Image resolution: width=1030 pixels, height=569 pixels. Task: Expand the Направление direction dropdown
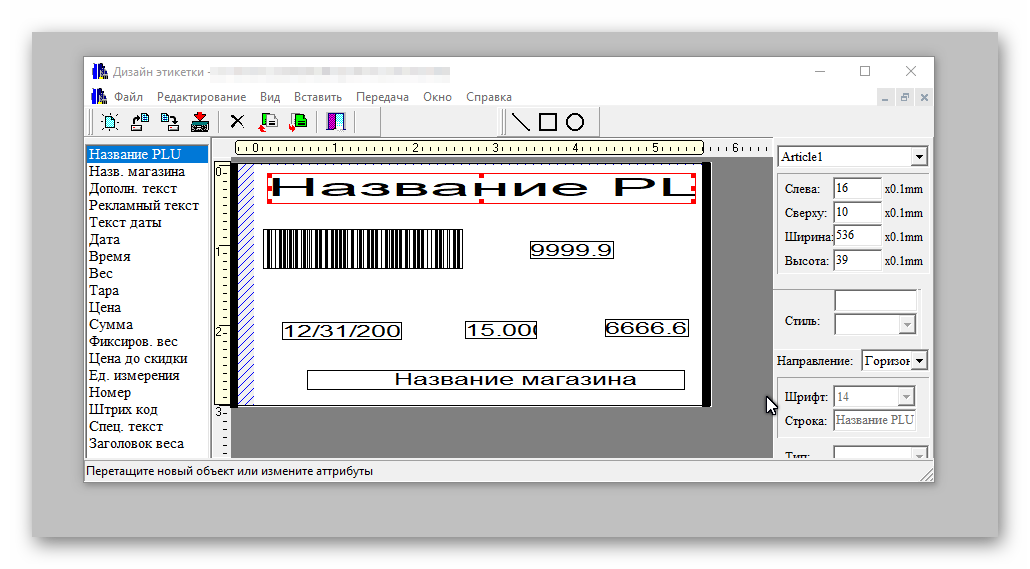coord(920,360)
